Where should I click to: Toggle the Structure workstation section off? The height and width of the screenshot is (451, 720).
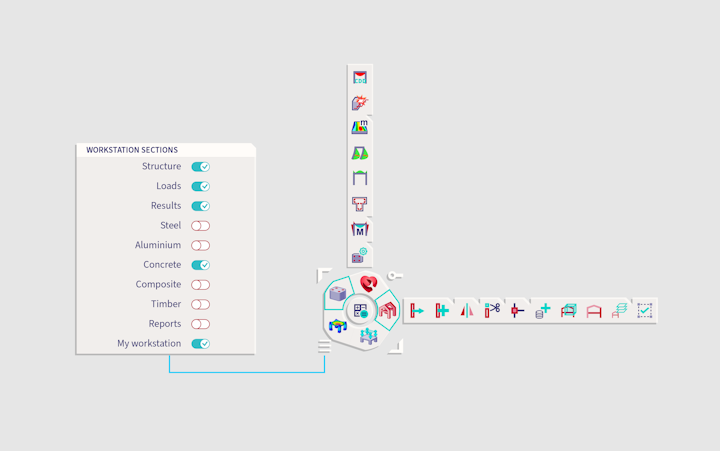pos(200,167)
